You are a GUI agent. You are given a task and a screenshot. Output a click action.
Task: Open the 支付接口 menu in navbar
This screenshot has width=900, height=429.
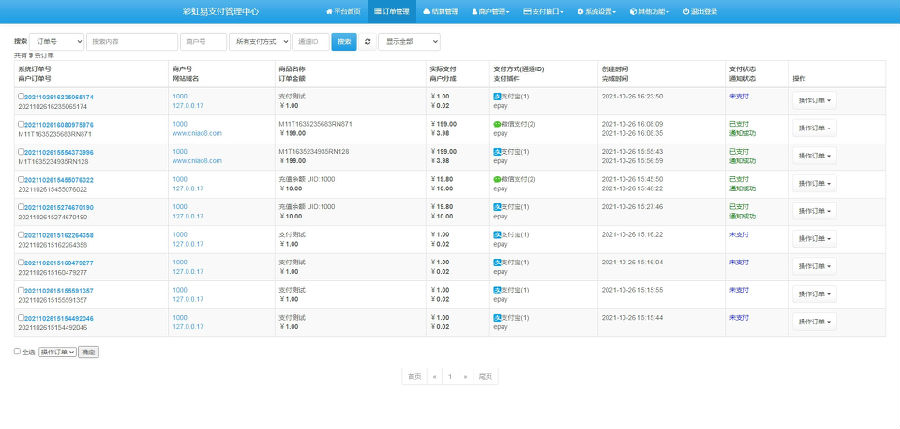point(543,11)
